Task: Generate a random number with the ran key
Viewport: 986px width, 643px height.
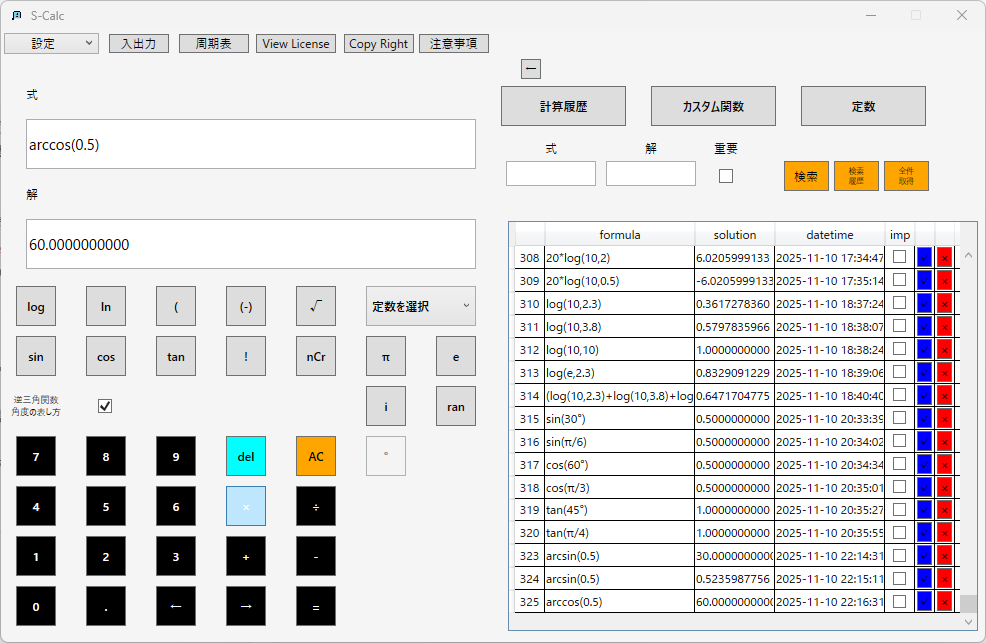Action: [455, 406]
